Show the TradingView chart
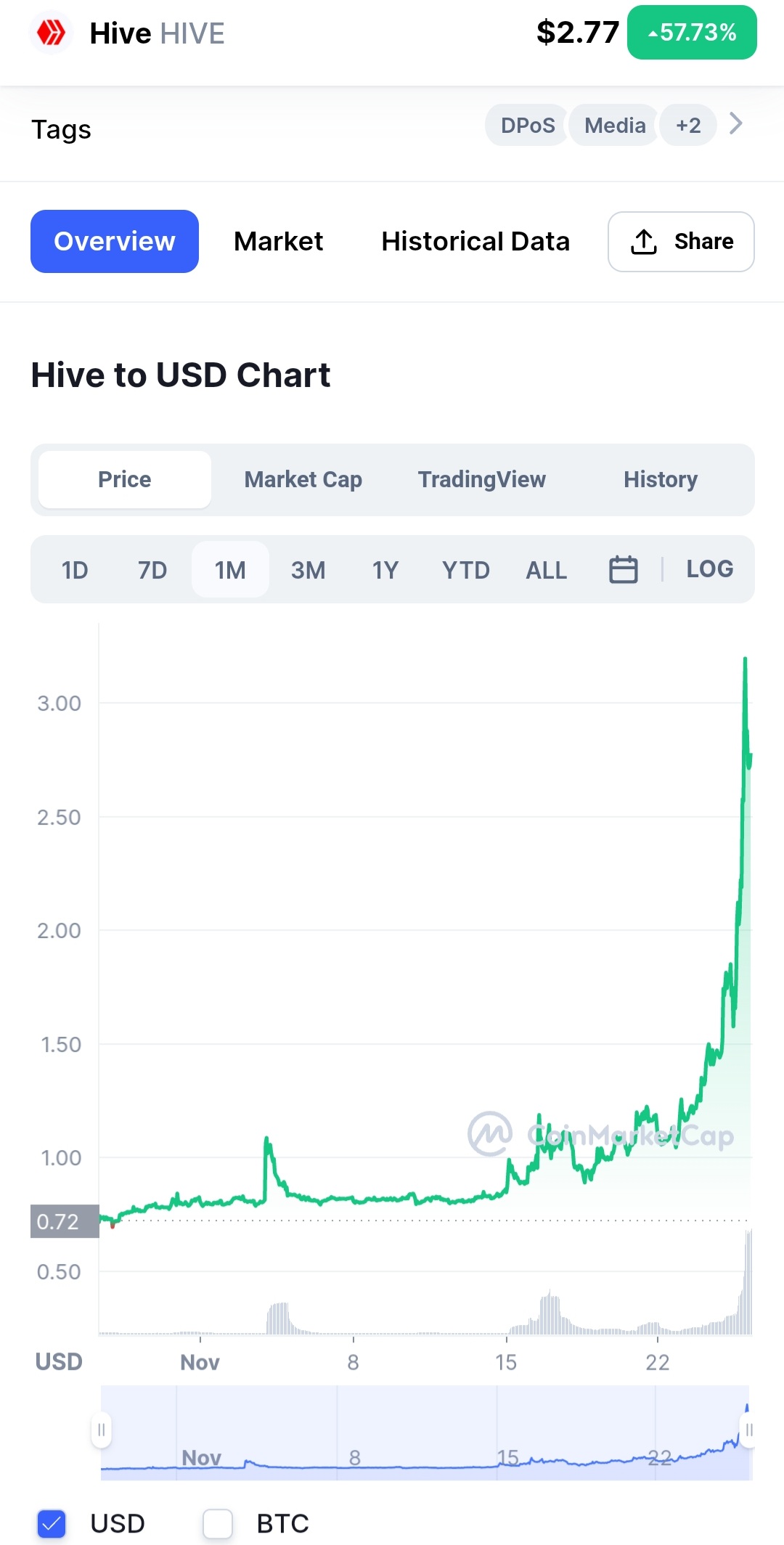 click(481, 479)
